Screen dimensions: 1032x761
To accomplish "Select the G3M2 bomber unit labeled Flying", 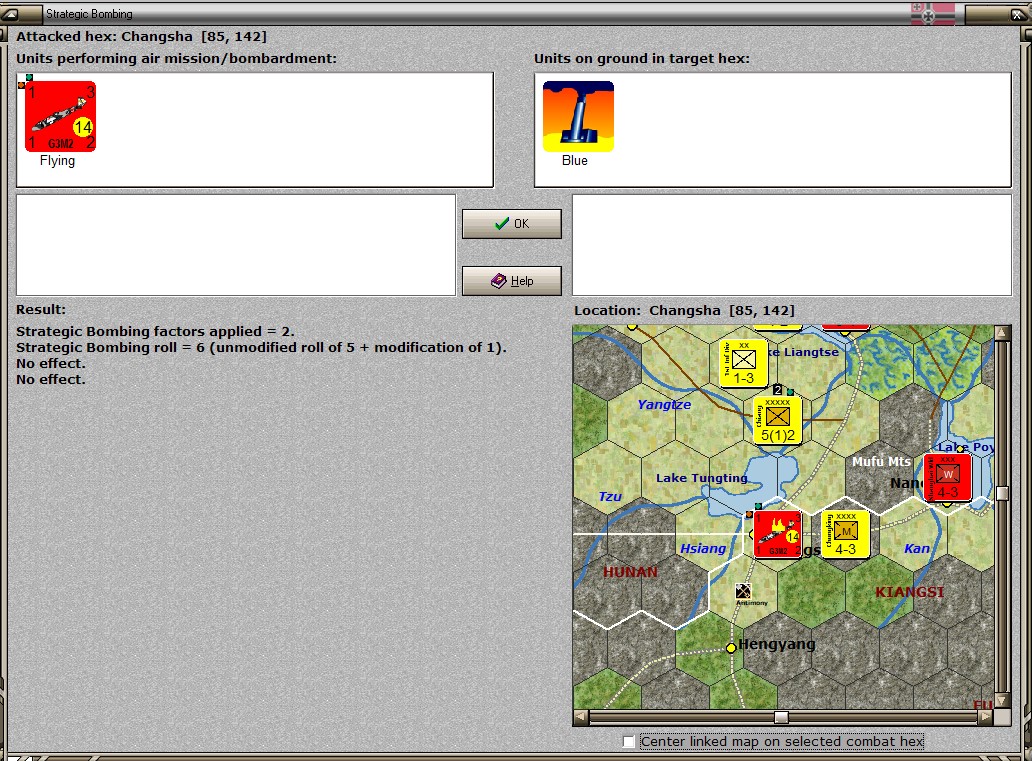I will 61,117.
